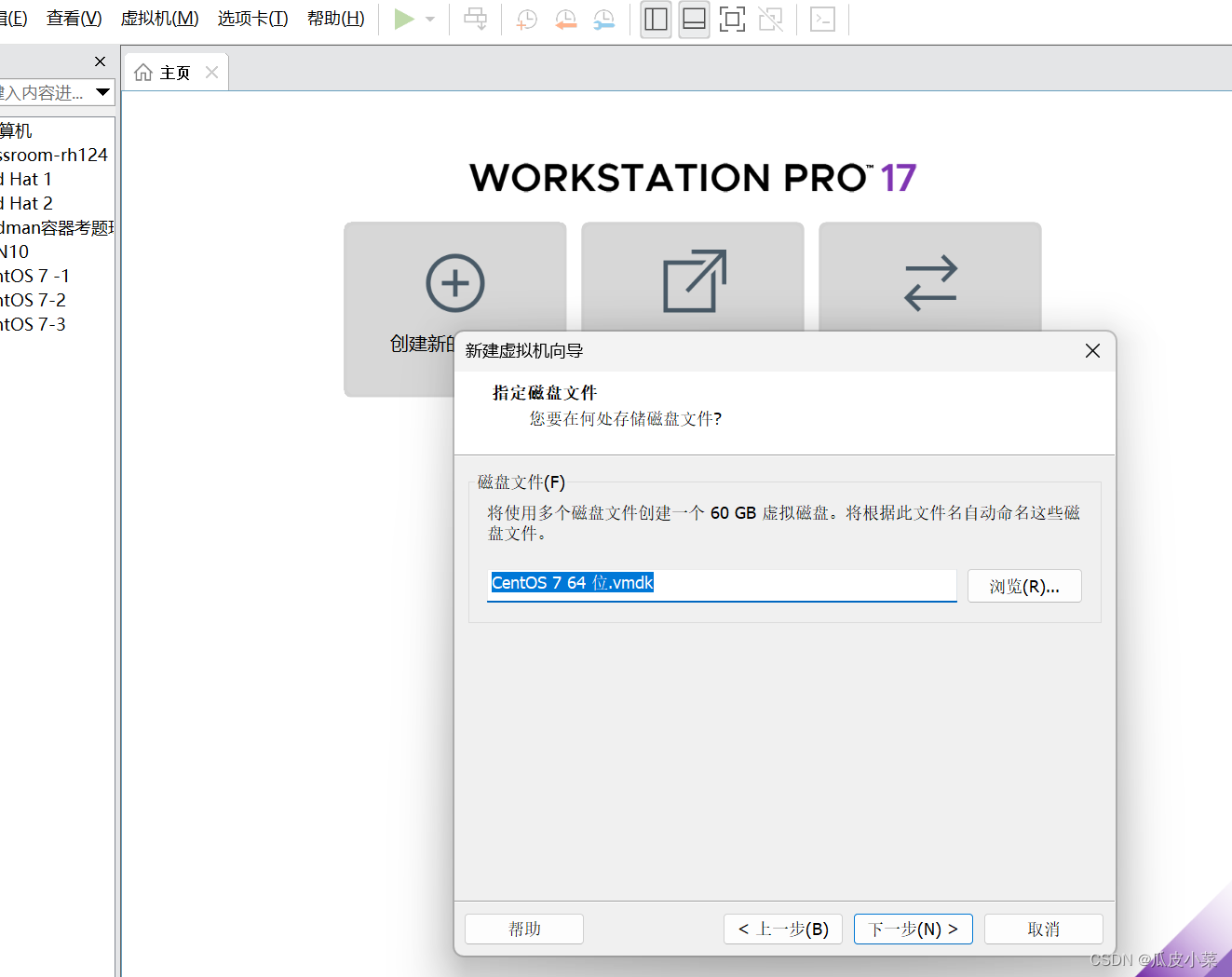This screenshot has width=1232, height=977.
Task: Select tOS 7 -1 virtual machine
Action: (35, 276)
